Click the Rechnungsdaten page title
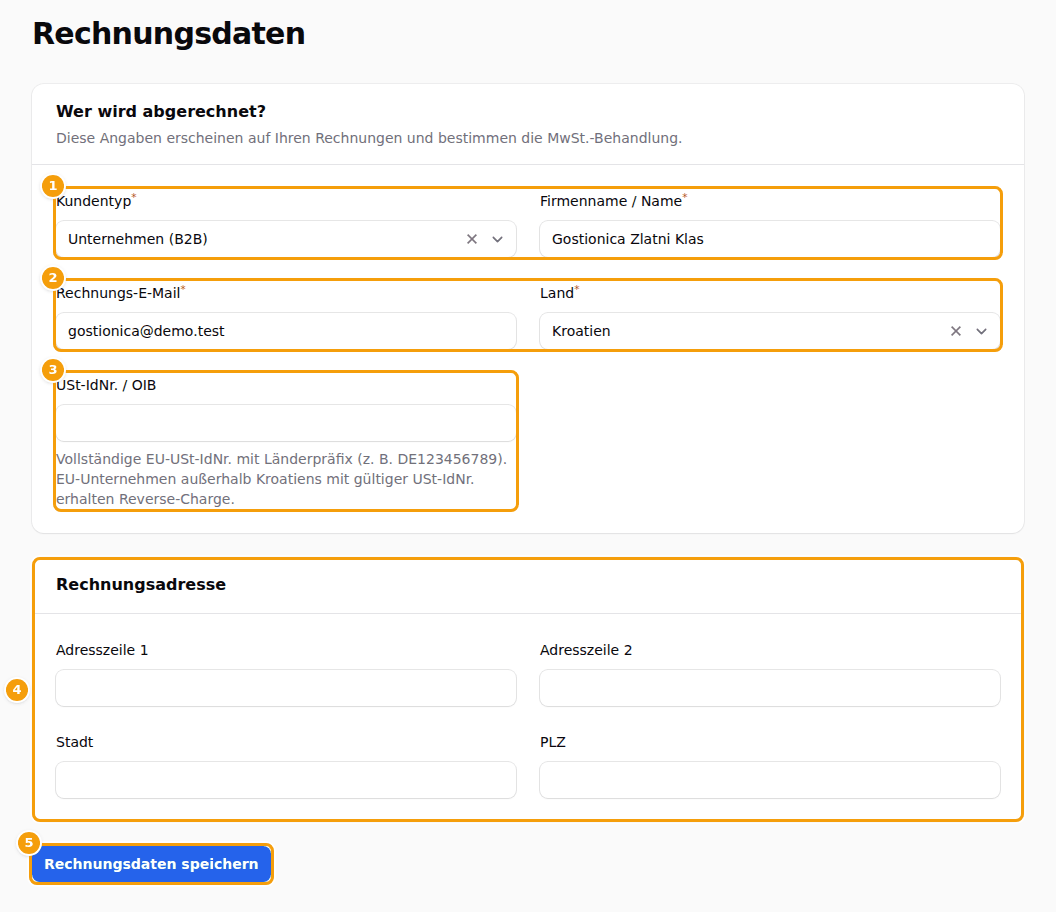 (x=169, y=34)
